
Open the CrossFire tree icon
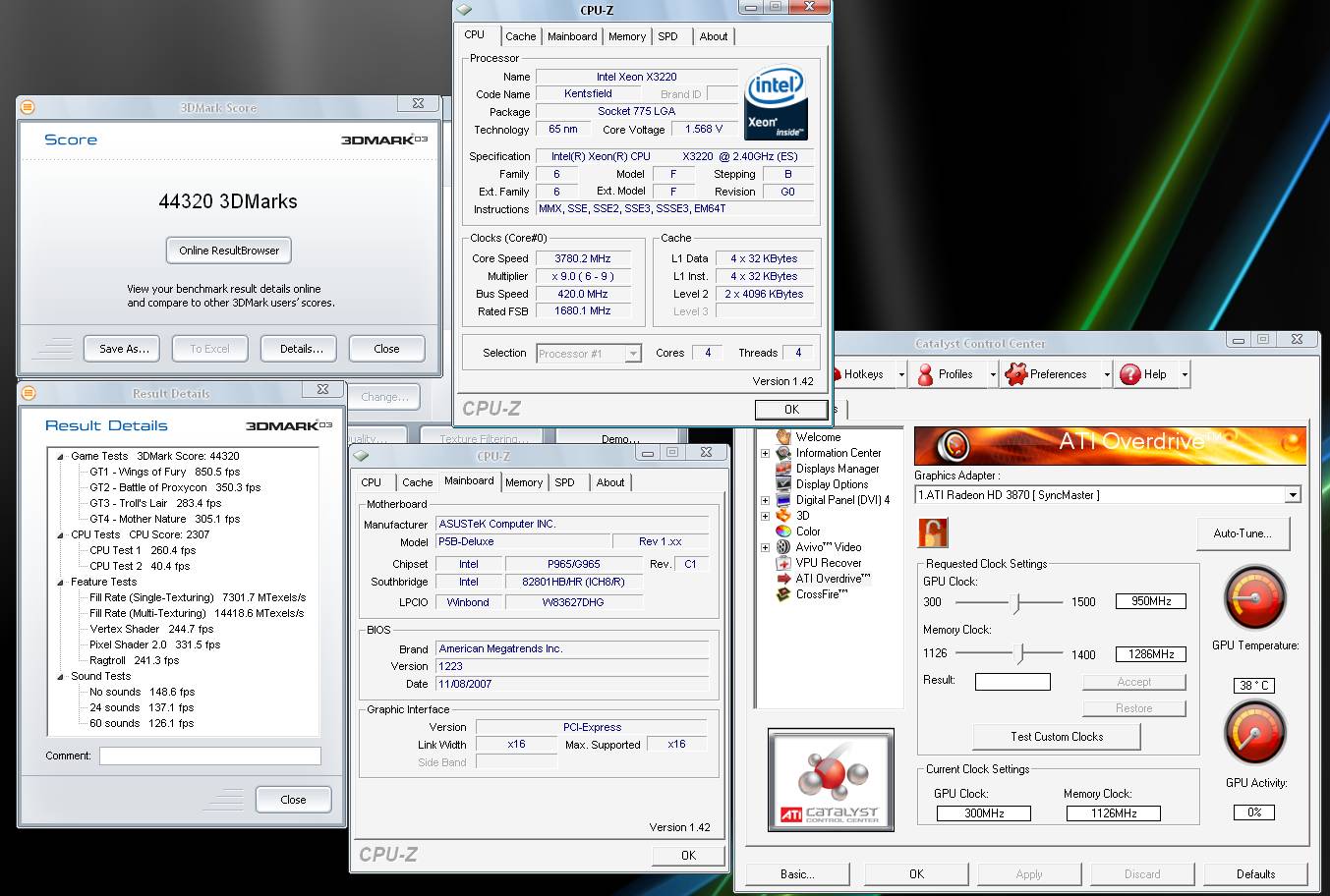pos(783,594)
